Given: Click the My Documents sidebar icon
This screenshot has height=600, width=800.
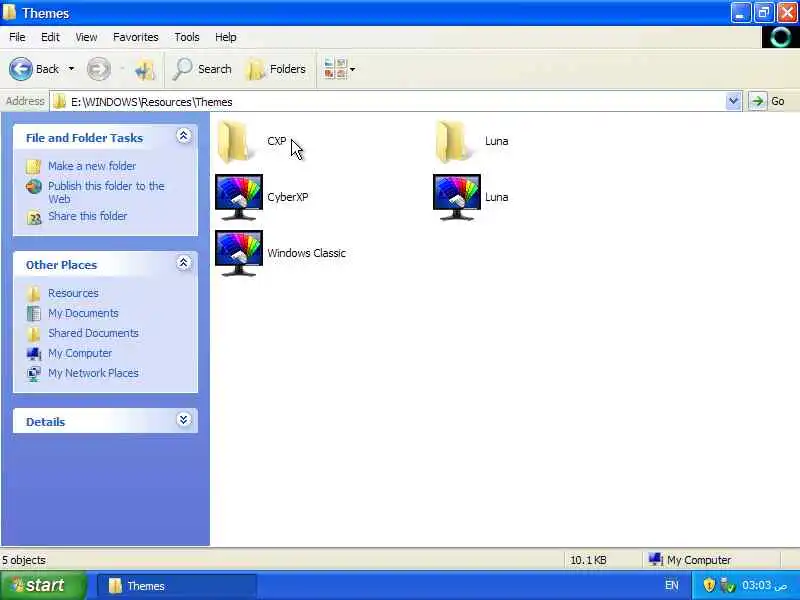Looking at the screenshot, I should [x=34, y=313].
